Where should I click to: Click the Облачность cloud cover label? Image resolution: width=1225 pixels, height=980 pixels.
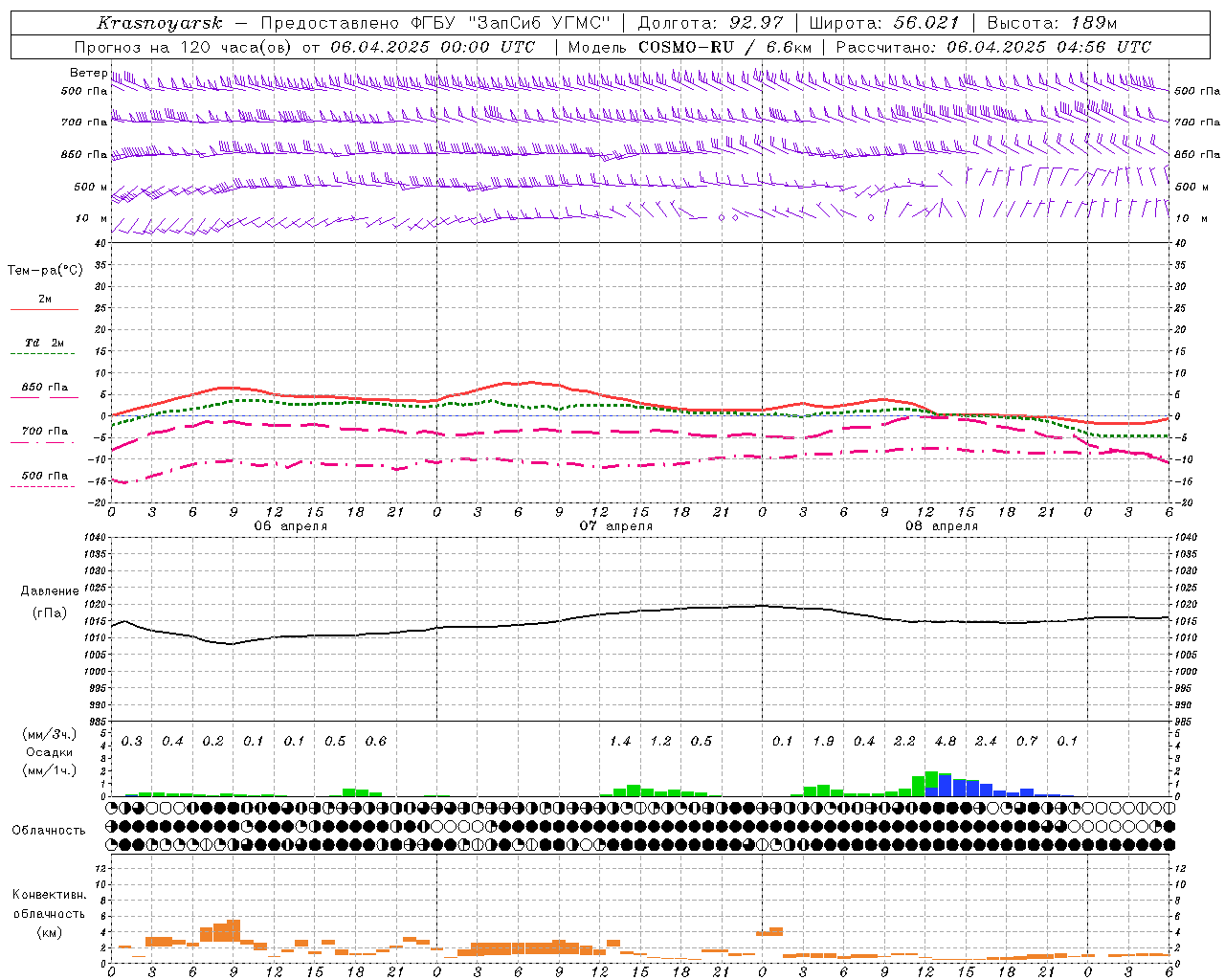pos(49,831)
